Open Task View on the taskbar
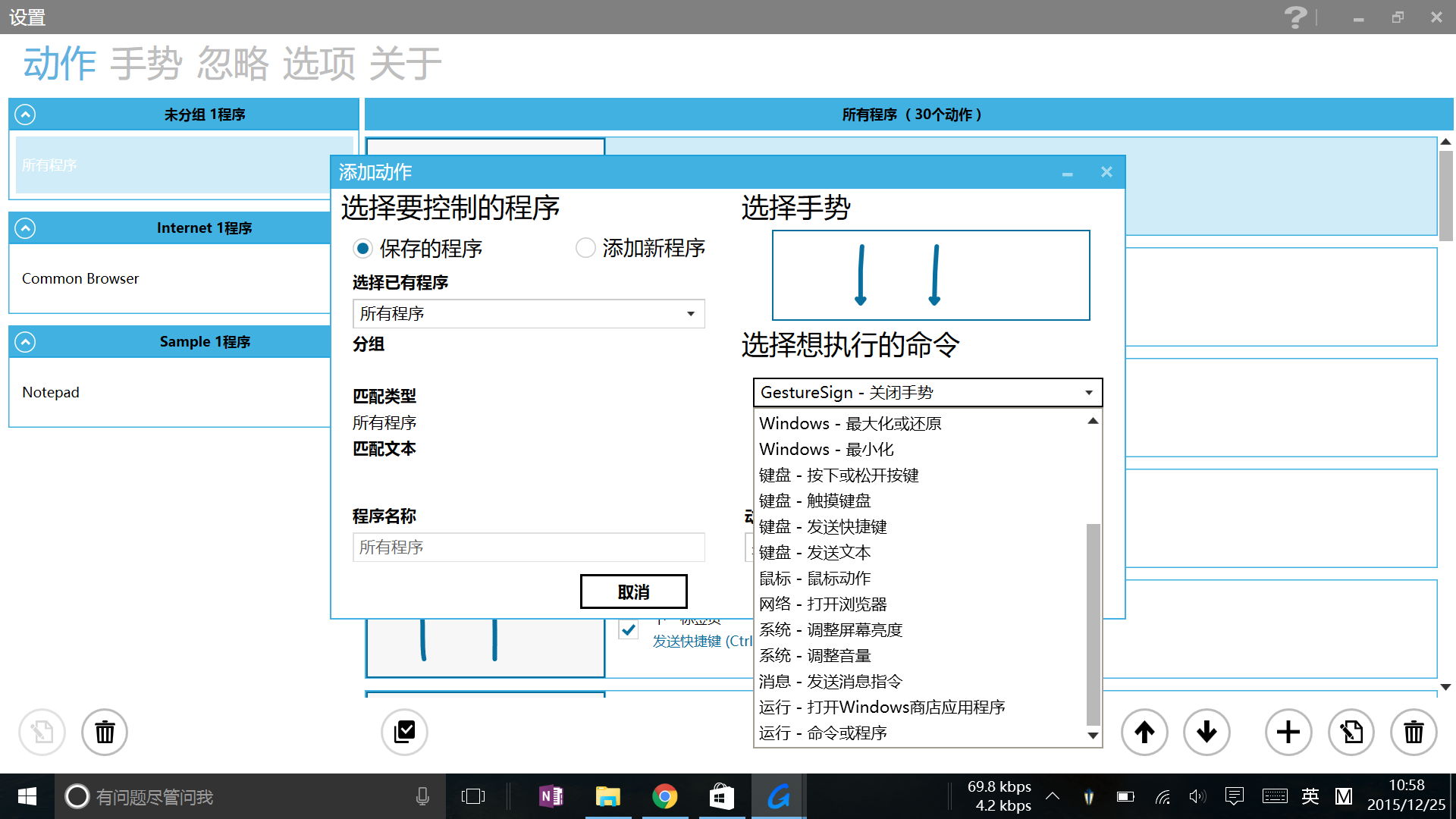The height and width of the screenshot is (819, 1456). click(472, 796)
